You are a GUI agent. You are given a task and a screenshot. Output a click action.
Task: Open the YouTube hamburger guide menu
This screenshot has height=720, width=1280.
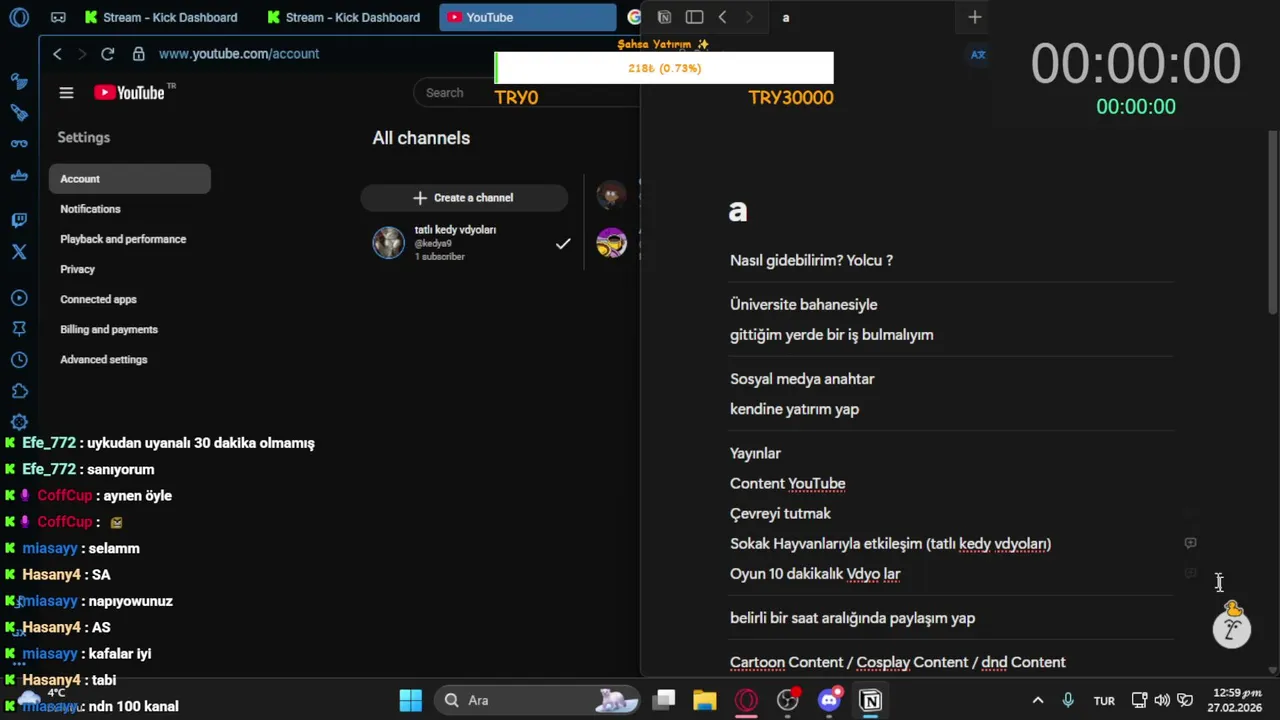pyautogui.click(x=66, y=93)
